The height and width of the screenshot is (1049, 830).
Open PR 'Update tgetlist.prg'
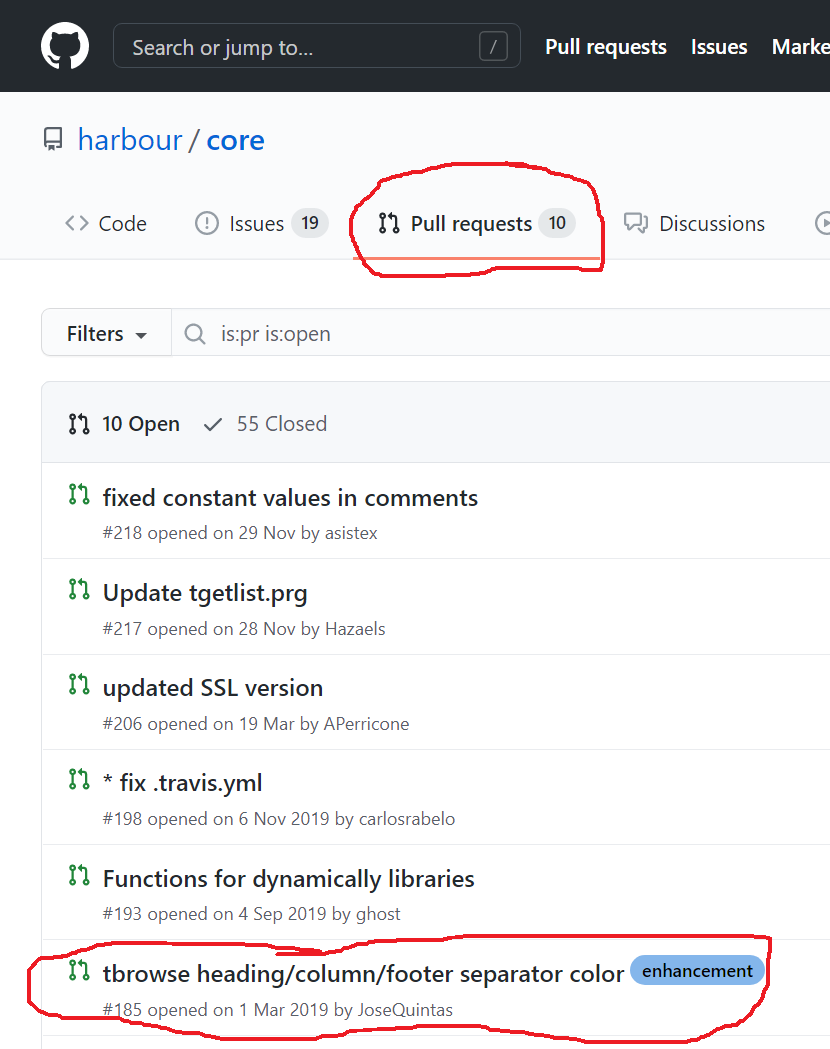pyautogui.click(x=205, y=593)
